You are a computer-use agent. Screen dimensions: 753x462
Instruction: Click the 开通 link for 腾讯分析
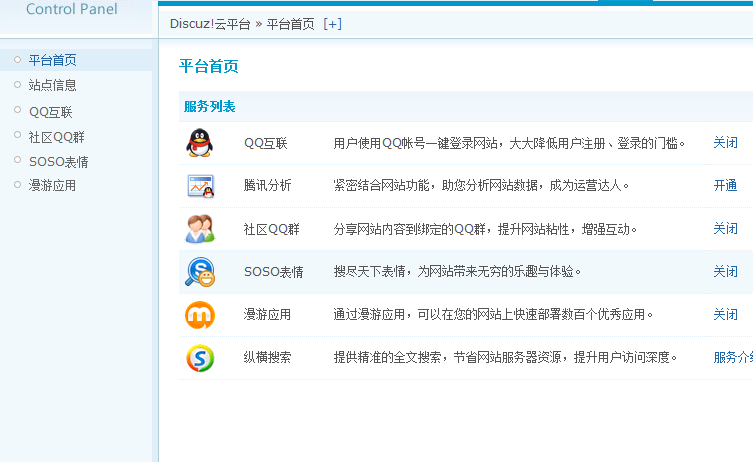[x=725, y=185]
